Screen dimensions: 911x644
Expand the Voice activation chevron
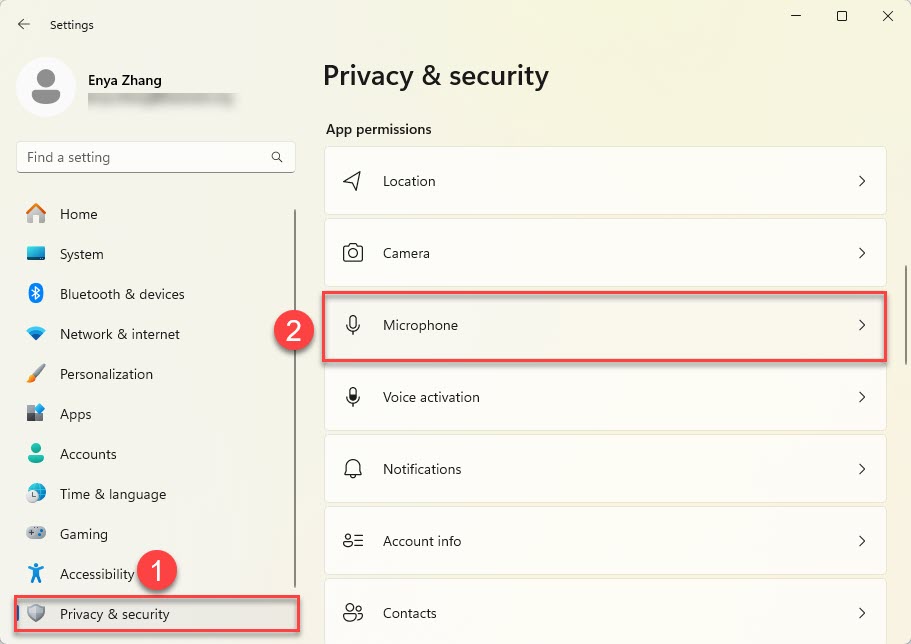[x=861, y=397]
